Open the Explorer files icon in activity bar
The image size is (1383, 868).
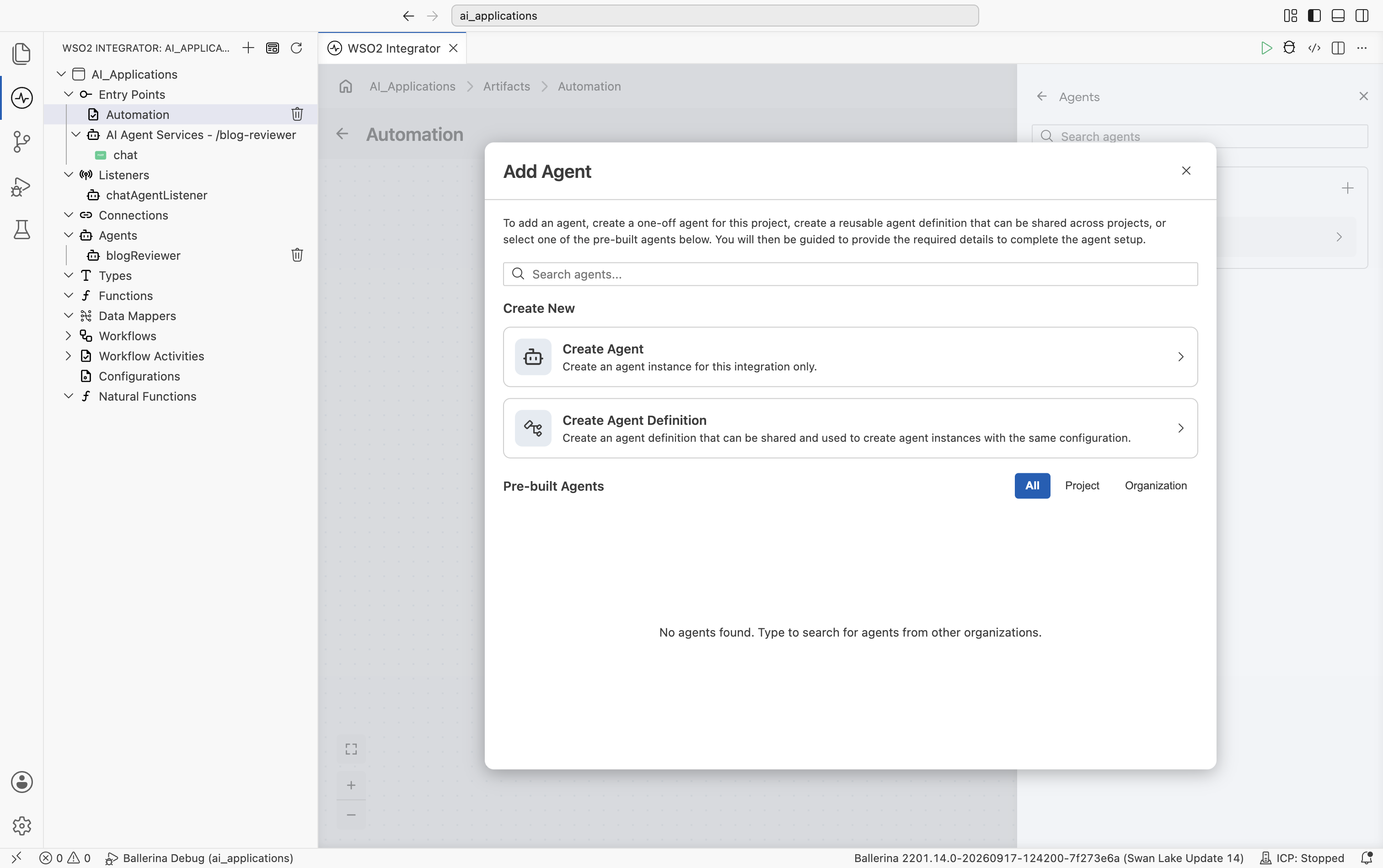[x=22, y=54]
